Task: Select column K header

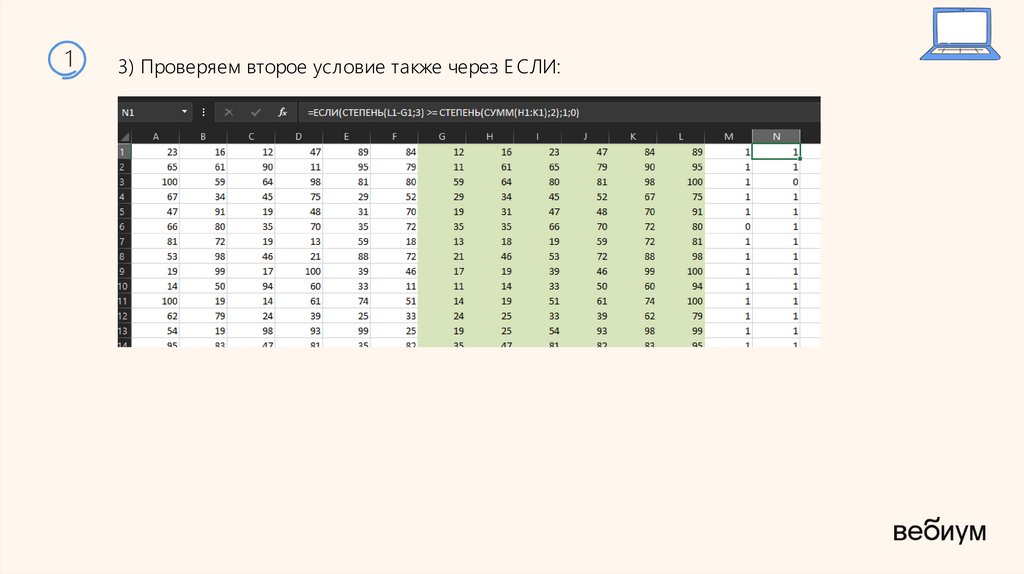Action: (x=632, y=136)
